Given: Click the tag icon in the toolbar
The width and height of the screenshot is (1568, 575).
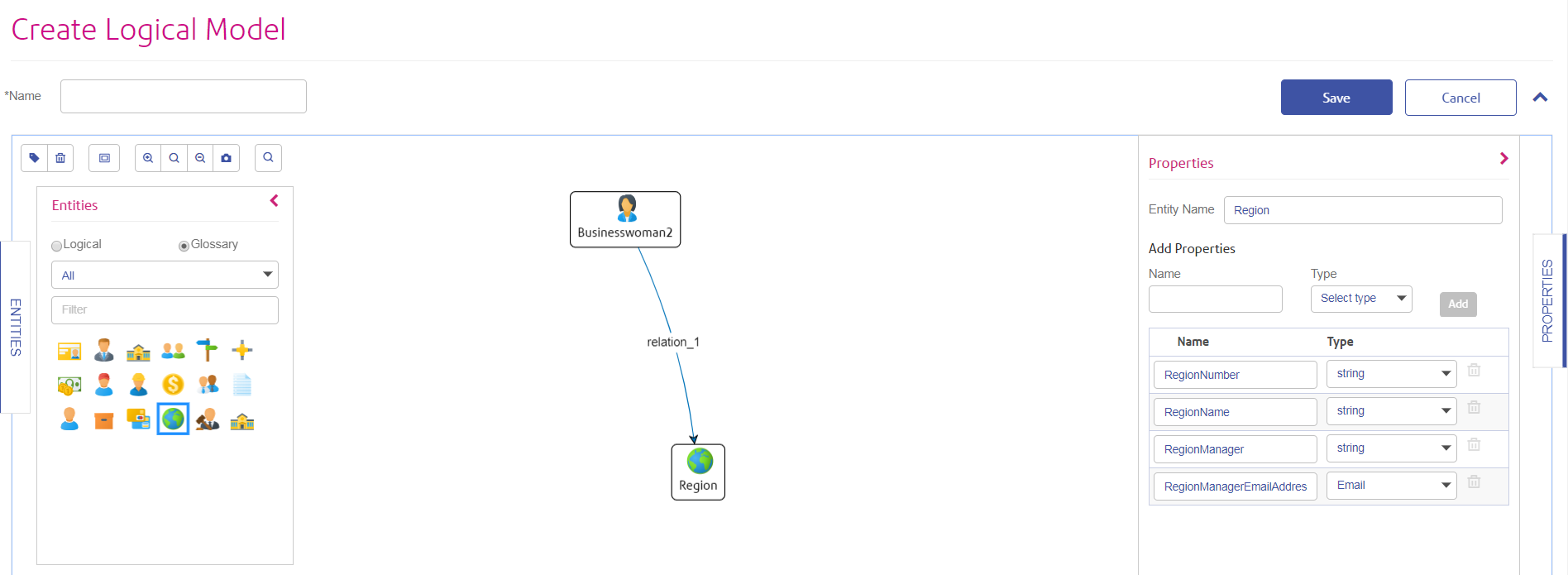Looking at the screenshot, I should [x=35, y=158].
